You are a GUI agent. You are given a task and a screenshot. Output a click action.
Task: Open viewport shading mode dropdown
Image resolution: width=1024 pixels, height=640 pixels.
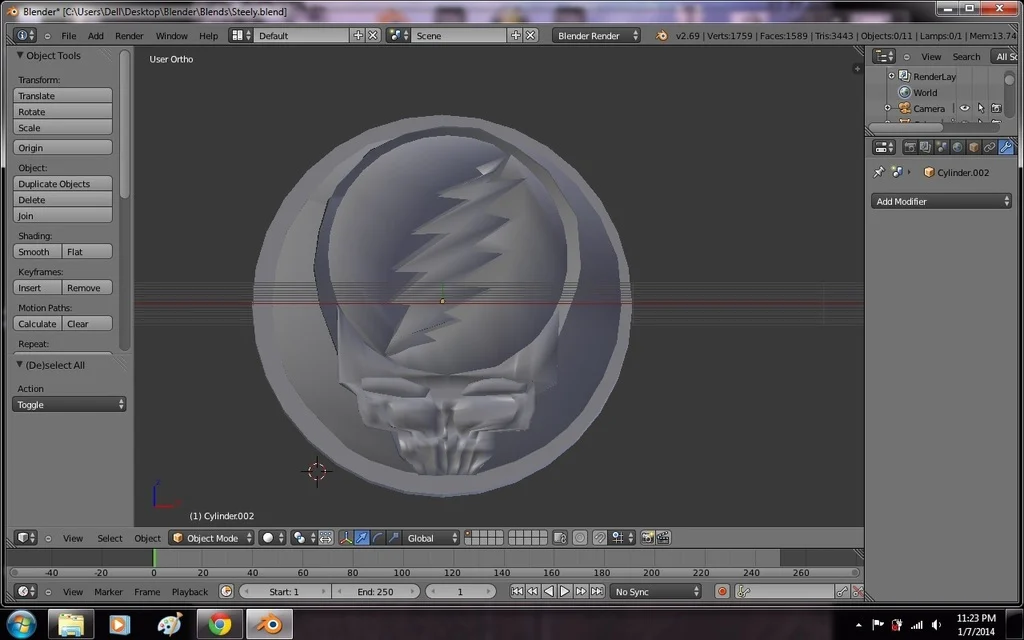pyautogui.click(x=272, y=537)
